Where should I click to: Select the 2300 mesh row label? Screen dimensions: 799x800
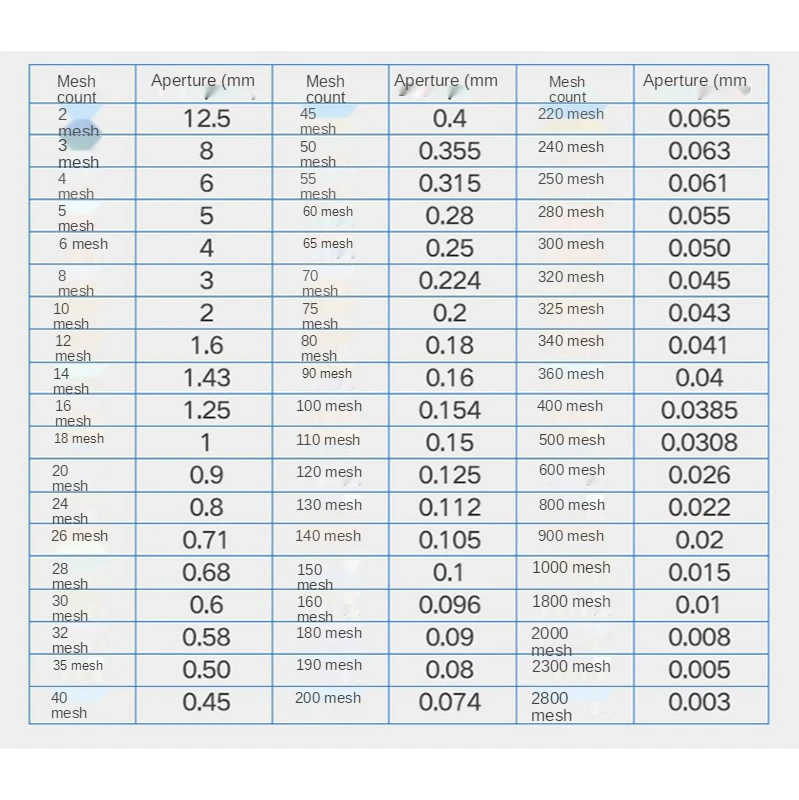click(x=571, y=666)
